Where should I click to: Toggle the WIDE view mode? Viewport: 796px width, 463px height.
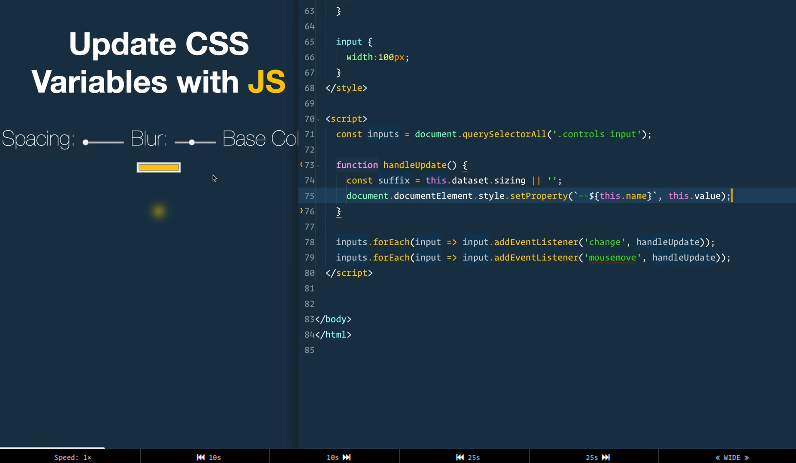[x=732, y=457]
